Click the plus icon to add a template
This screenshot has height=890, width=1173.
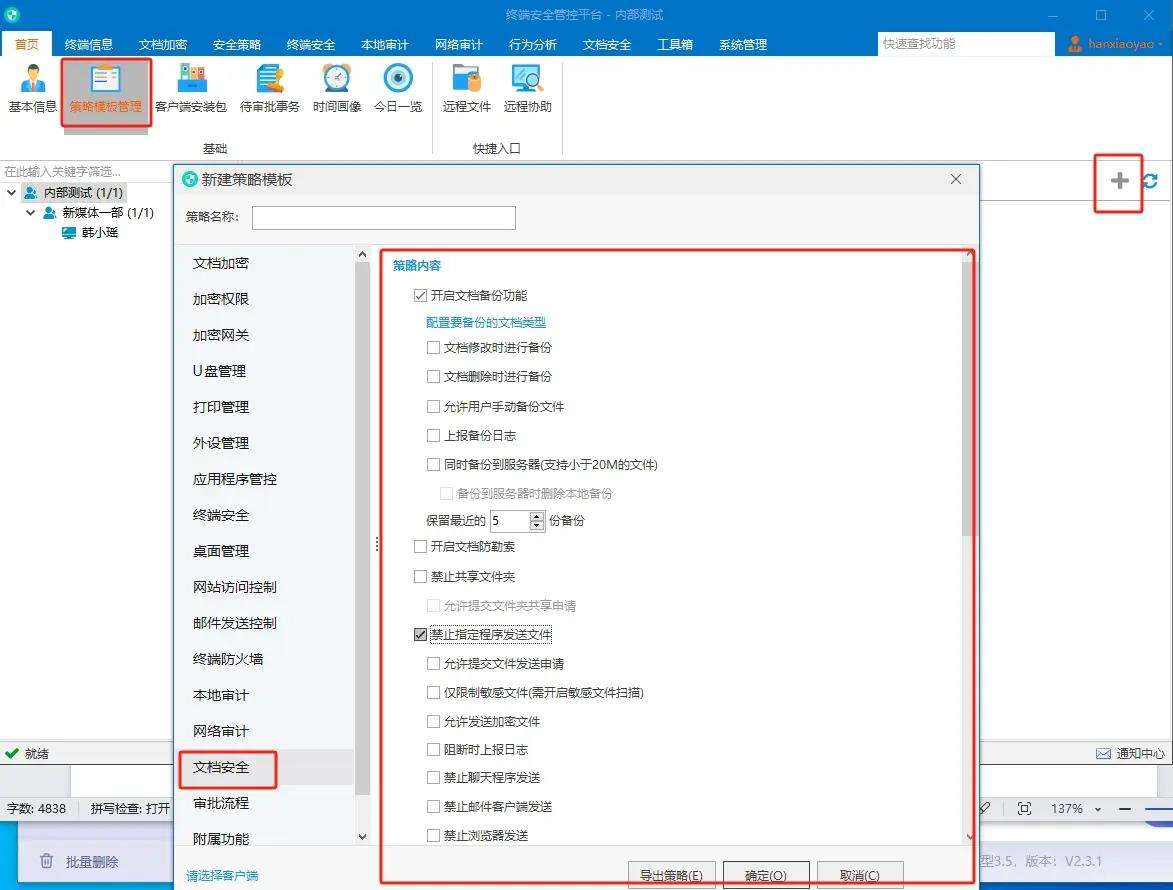coord(1119,180)
